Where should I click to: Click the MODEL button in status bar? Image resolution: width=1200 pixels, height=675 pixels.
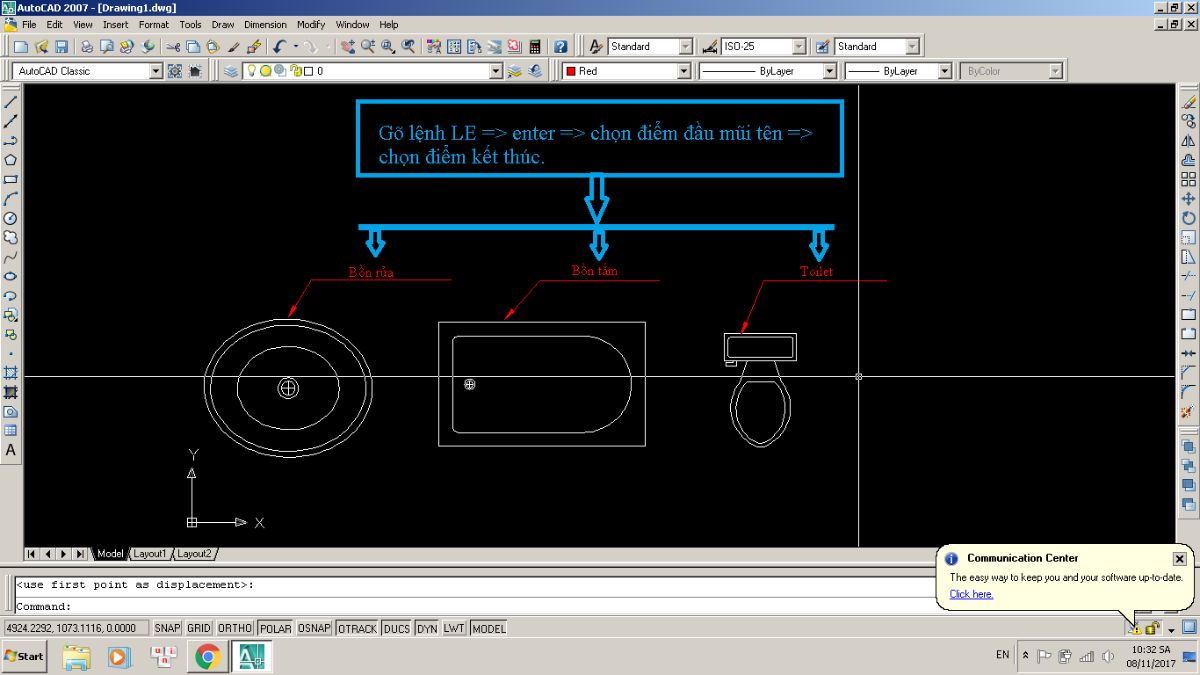pyautogui.click(x=489, y=628)
